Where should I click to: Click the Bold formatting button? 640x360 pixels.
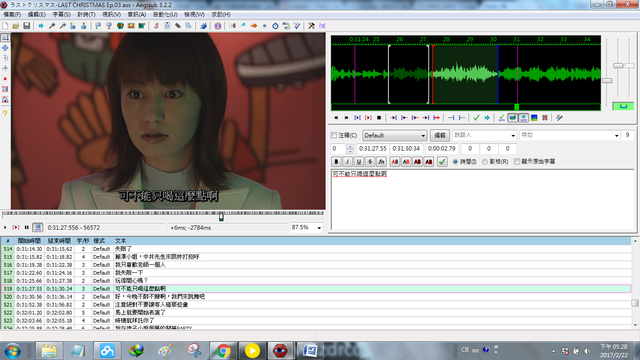(336, 162)
